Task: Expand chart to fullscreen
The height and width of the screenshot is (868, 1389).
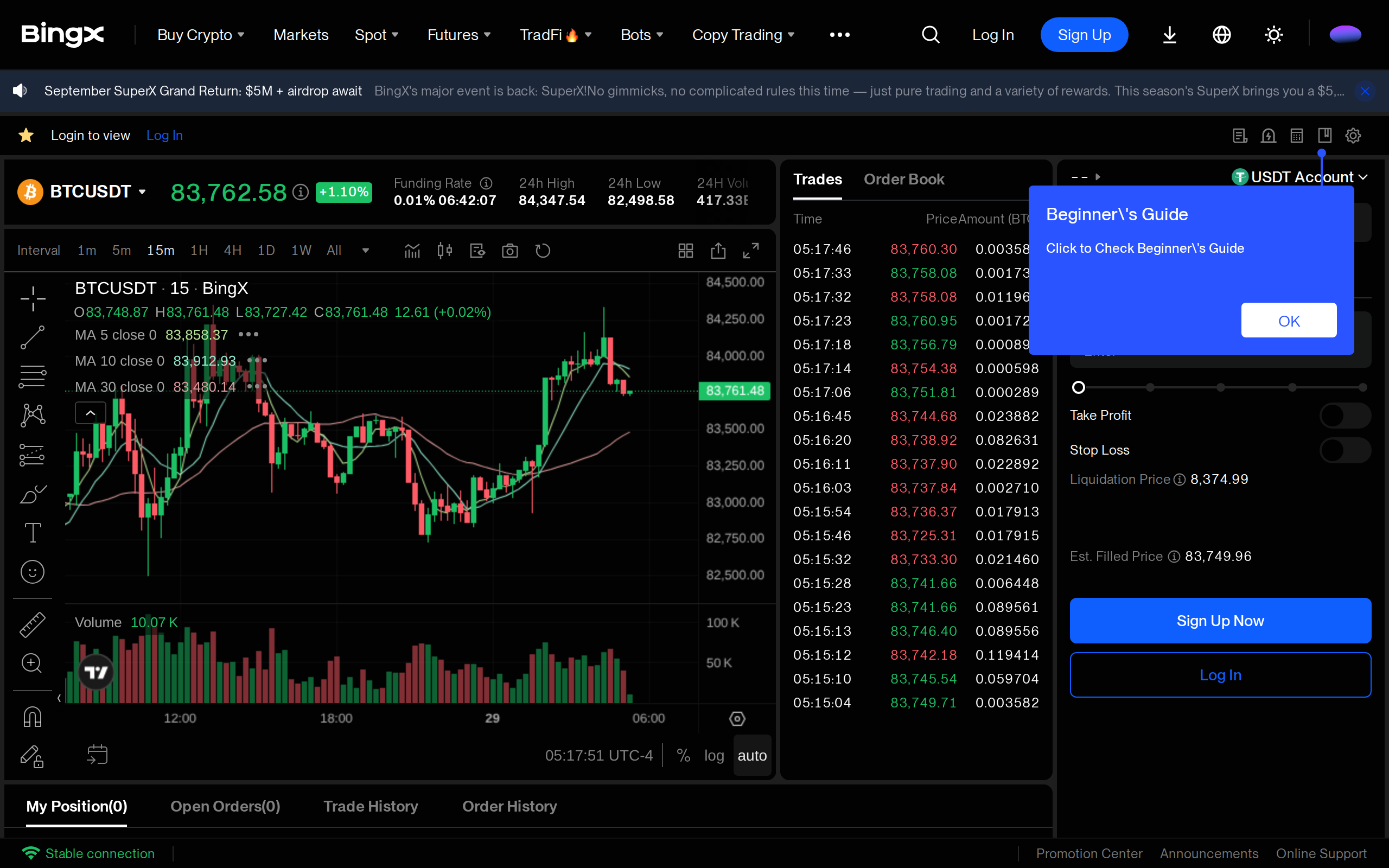Action: point(751,251)
